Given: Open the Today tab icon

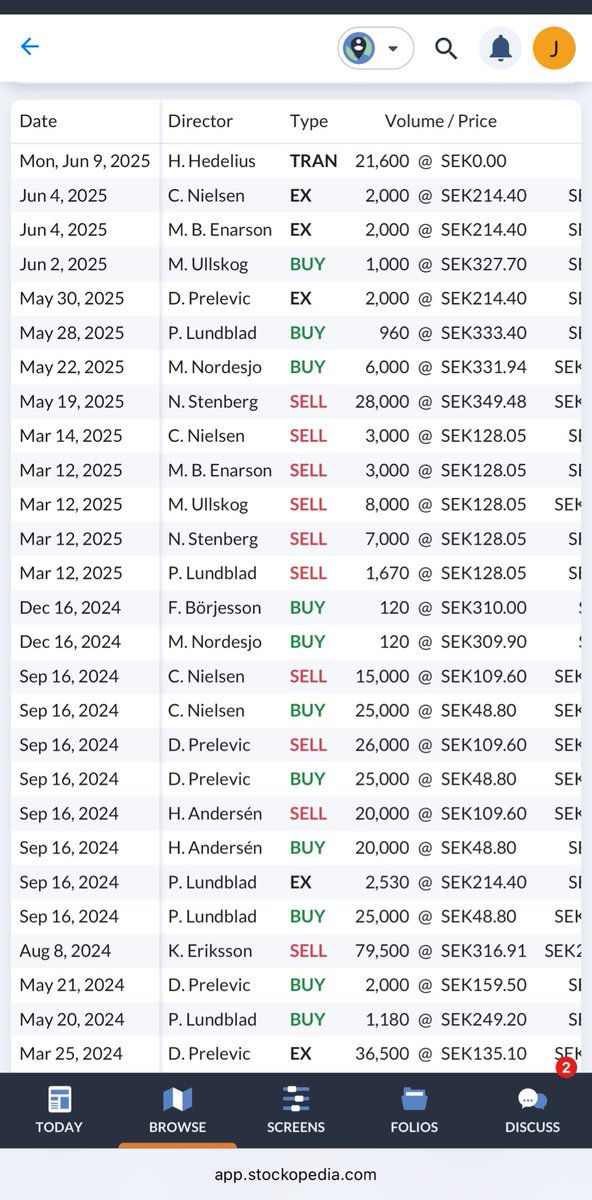Looking at the screenshot, I should point(59,1101).
